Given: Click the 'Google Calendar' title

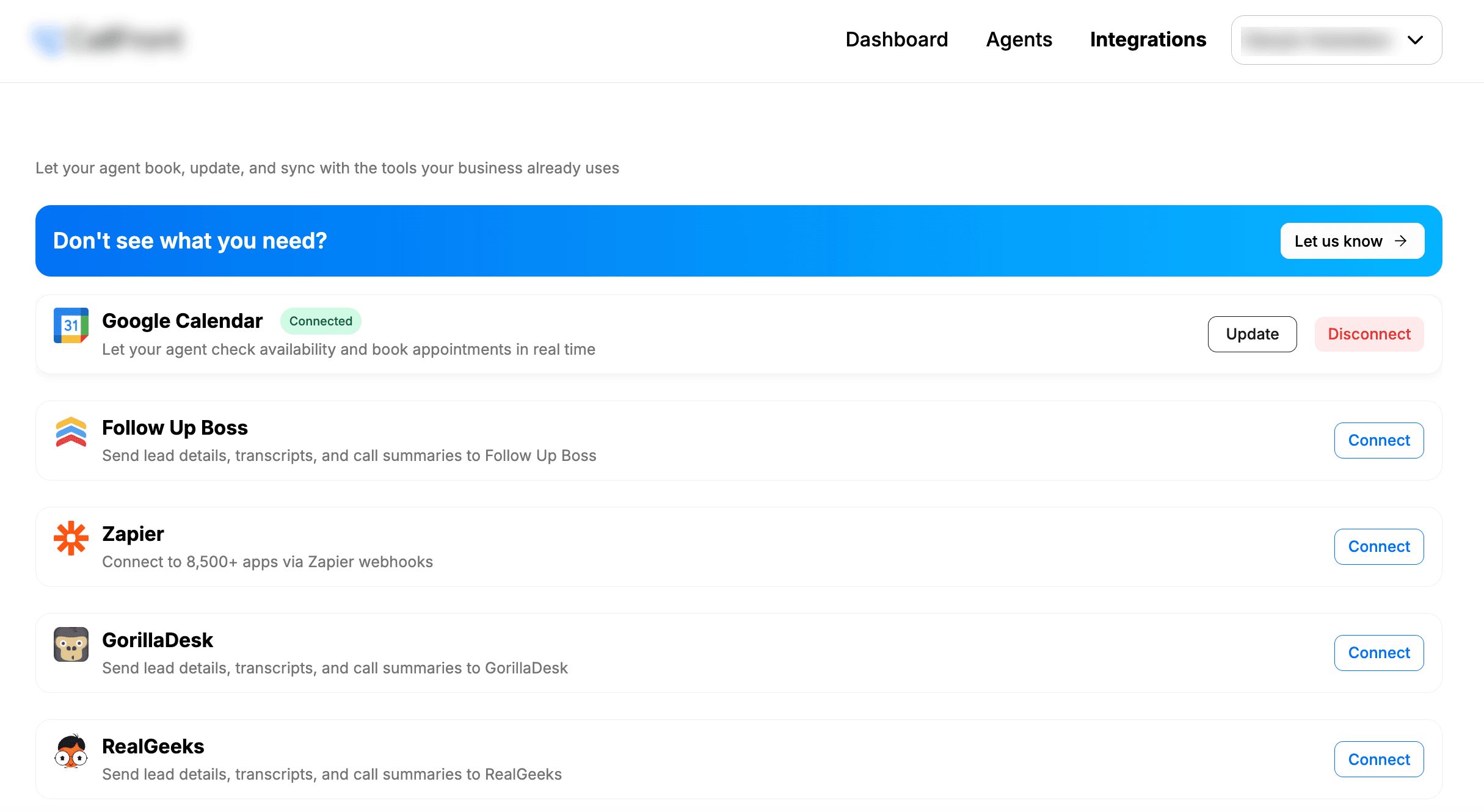Looking at the screenshot, I should [182, 321].
